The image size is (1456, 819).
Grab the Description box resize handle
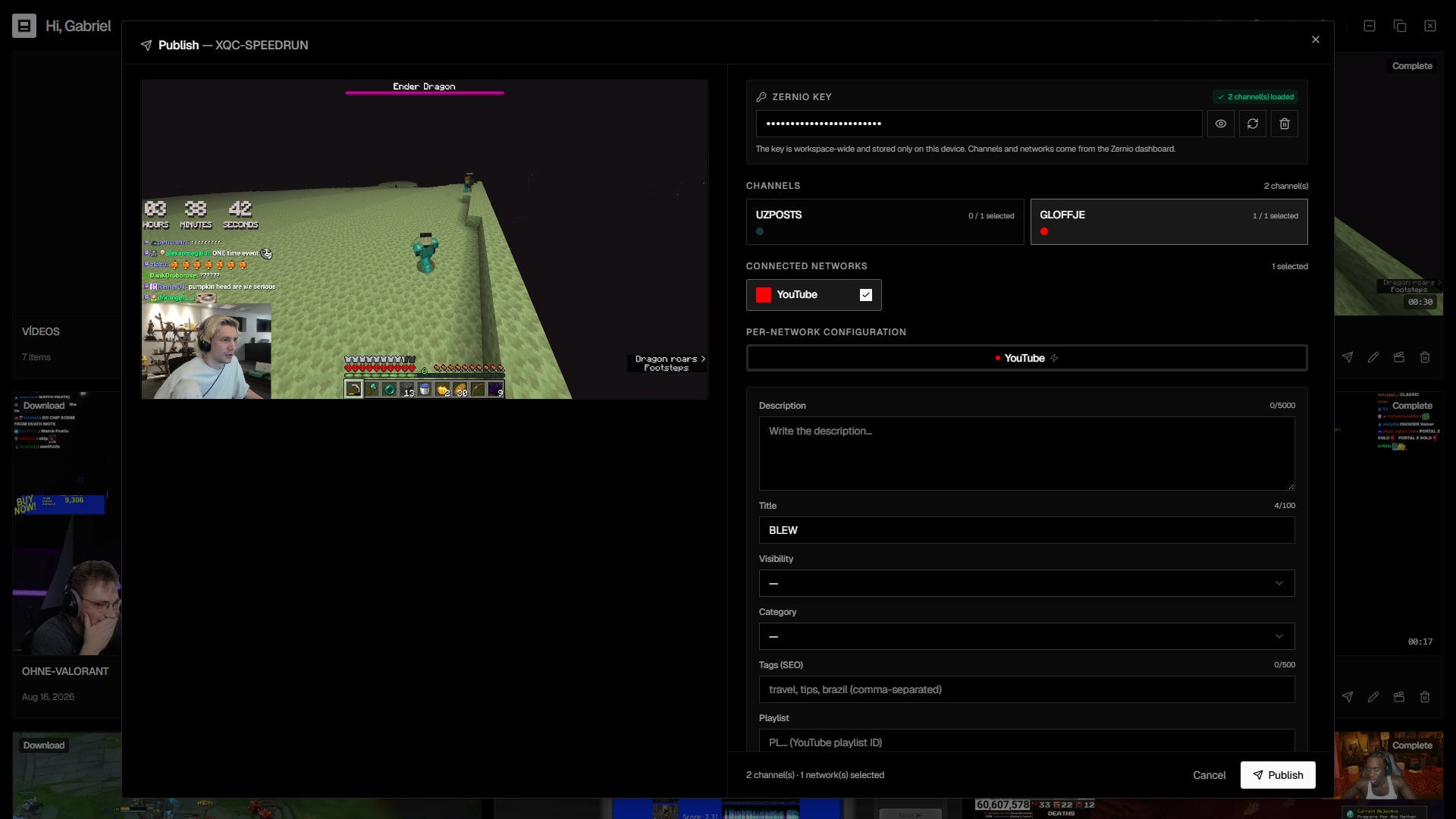[x=1290, y=485]
